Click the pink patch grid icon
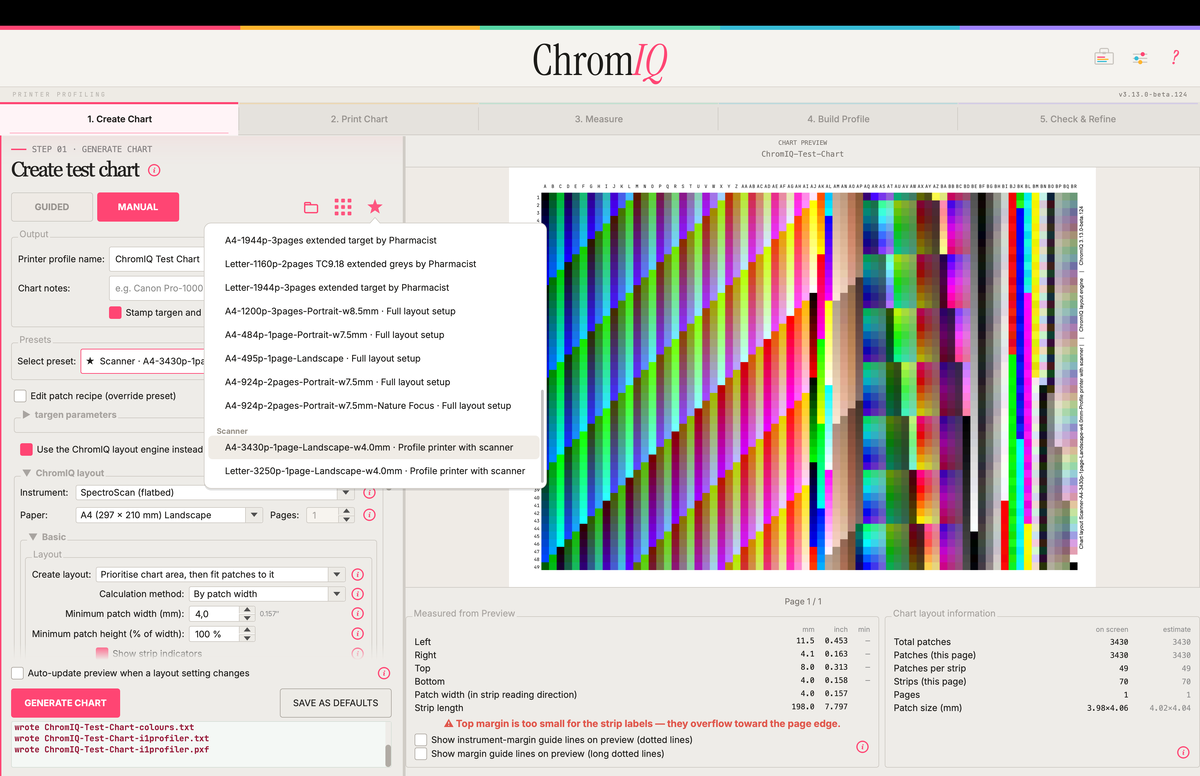Screen dimensions: 1200x776 pyautogui.click(x=343, y=207)
